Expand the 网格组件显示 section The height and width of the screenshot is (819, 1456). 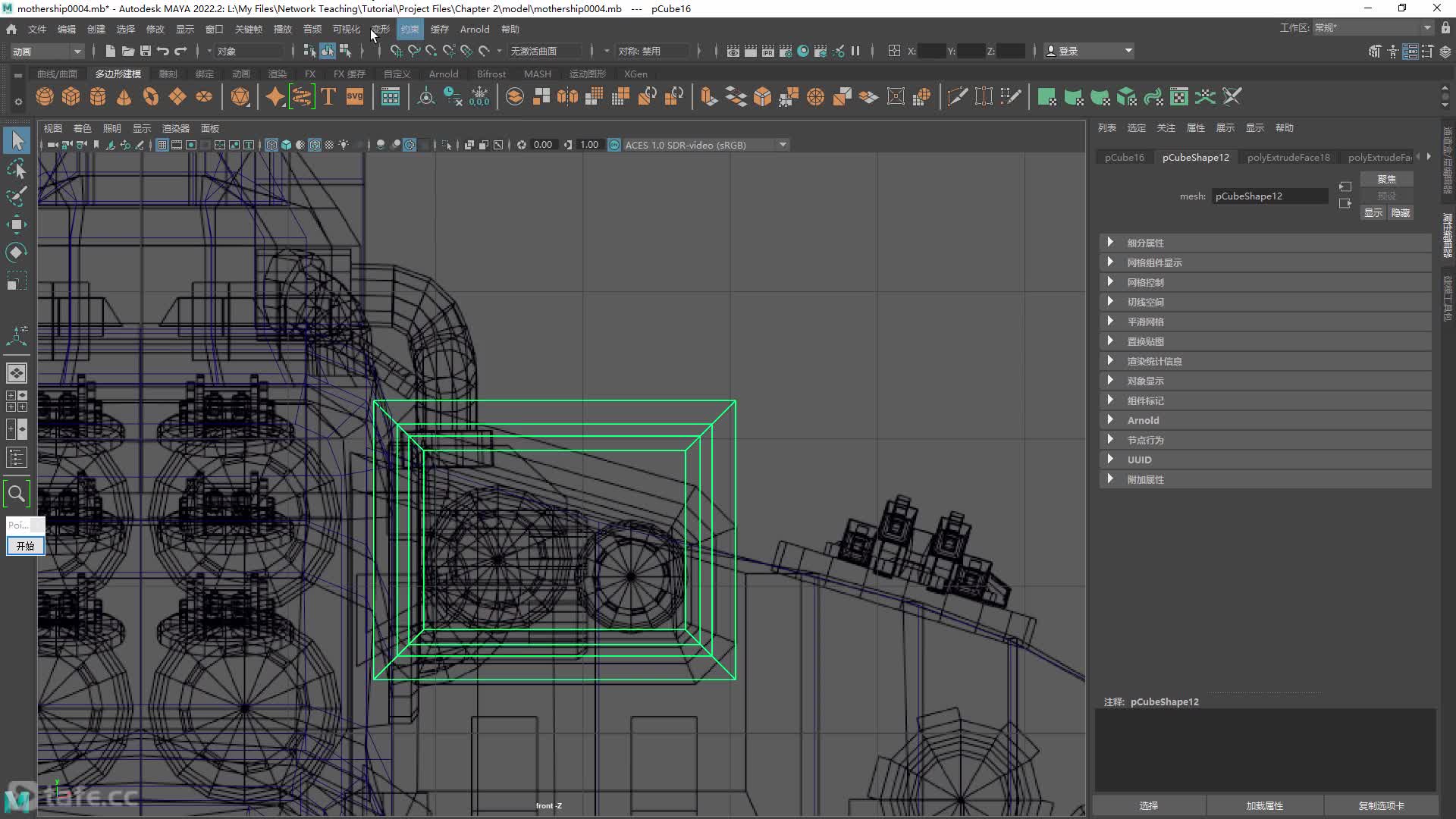(1265, 262)
